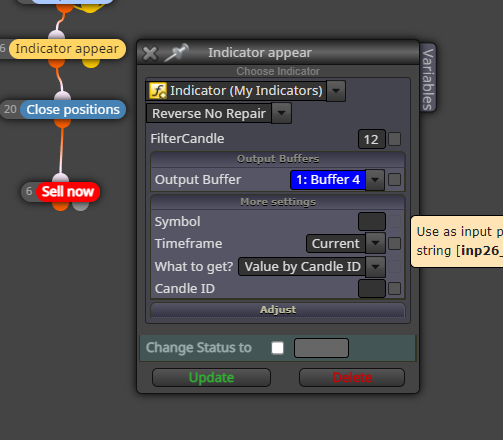Click the input connector above Indicator appear
Screen dimensions: 503x440
pos(57,35)
